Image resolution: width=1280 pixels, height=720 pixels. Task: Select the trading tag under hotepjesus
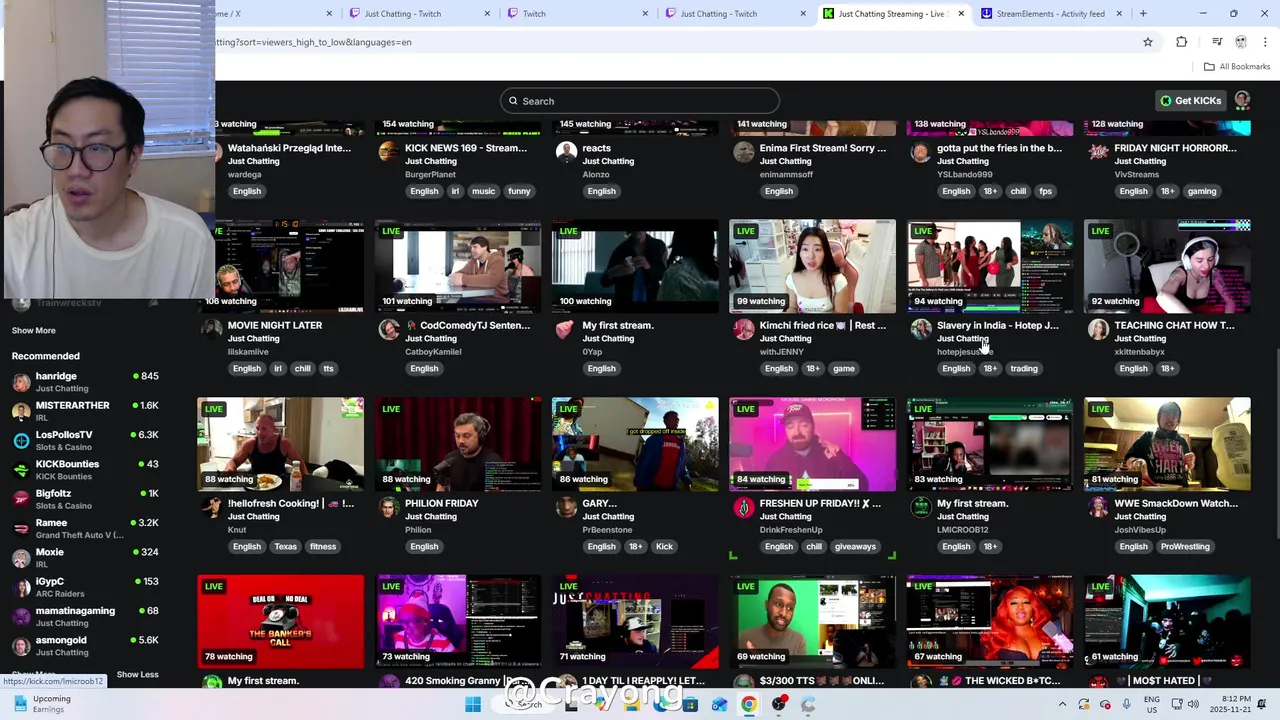click(x=1024, y=368)
